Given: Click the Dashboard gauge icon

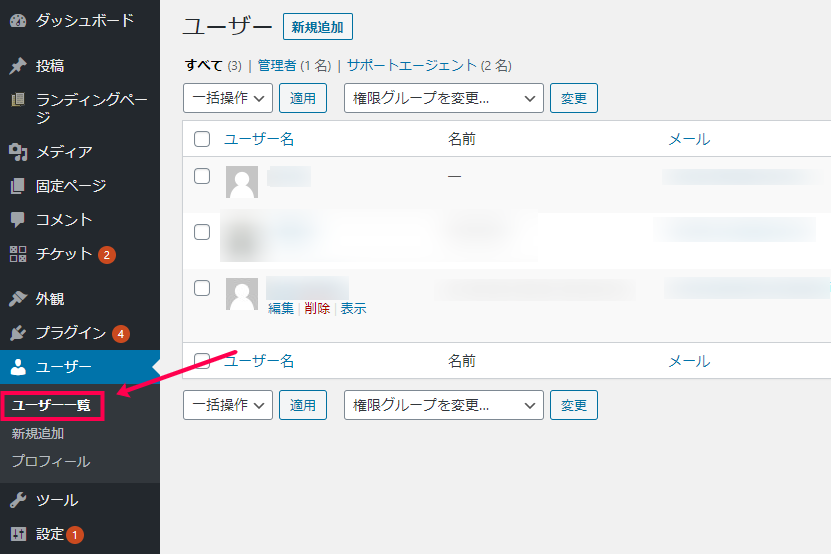Looking at the screenshot, I should [18, 21].
